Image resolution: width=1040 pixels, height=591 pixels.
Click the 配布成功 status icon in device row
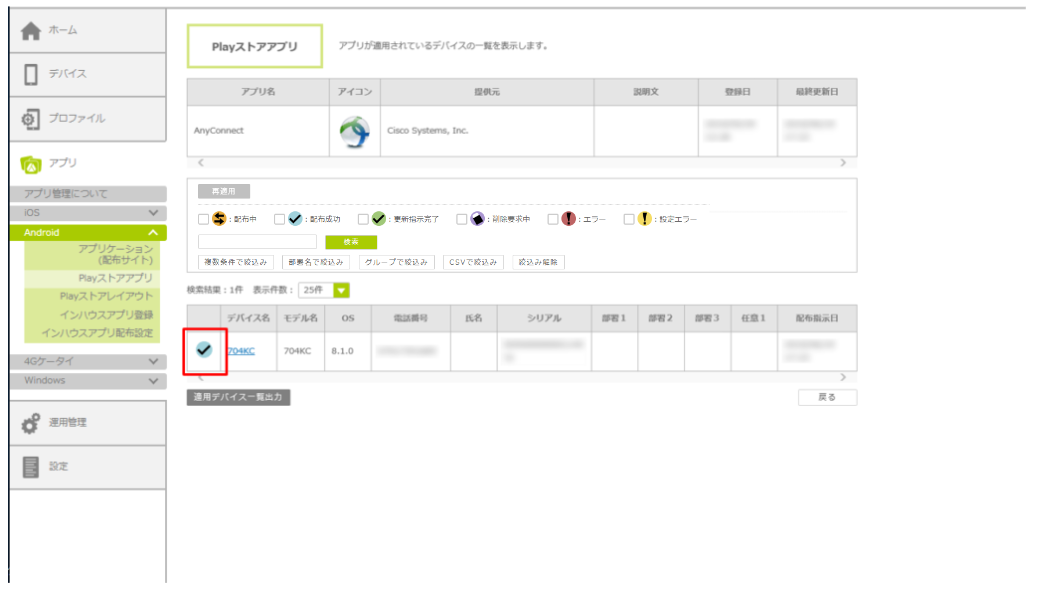pyautogui.click(x=204, y=350)
